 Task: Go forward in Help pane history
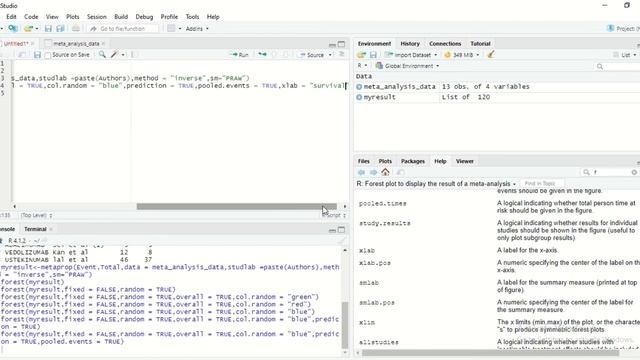pyautogui.click(x=373, y=172)
